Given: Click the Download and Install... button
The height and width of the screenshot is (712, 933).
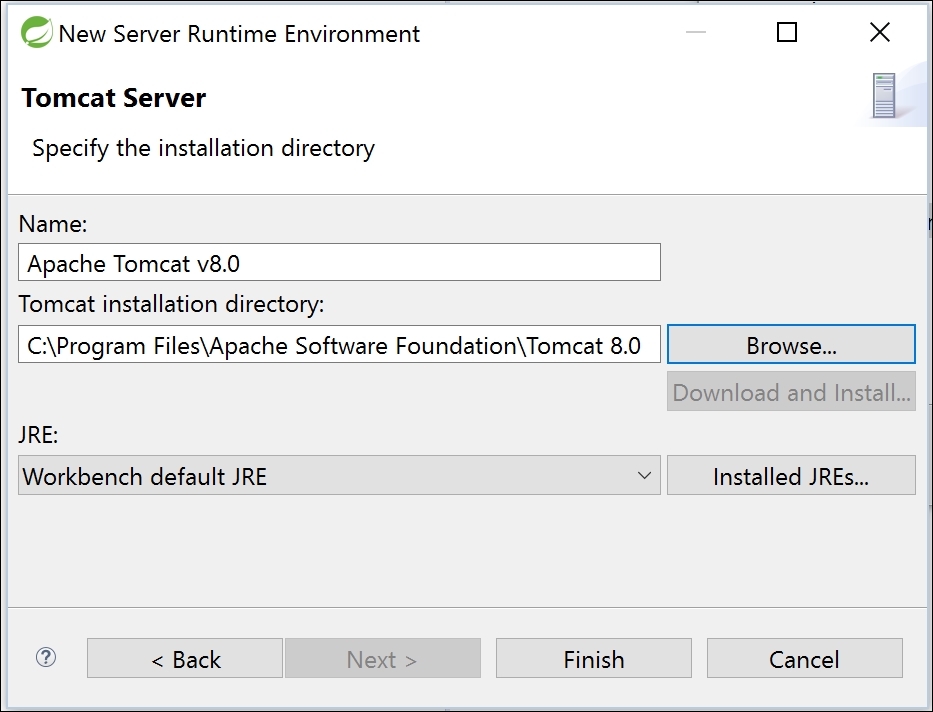Looking at the screenshot, I should point(791,391).
